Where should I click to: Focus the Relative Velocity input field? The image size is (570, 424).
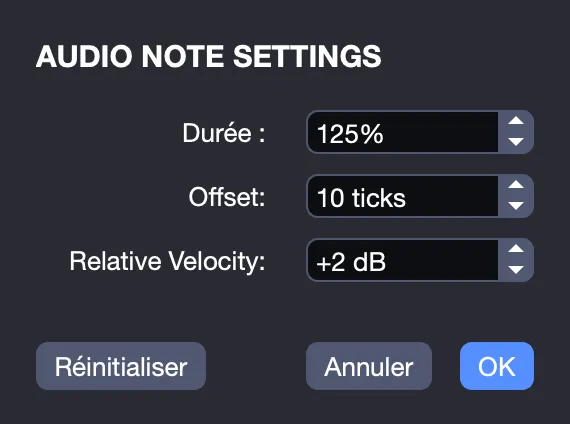(x=403, y=260)
